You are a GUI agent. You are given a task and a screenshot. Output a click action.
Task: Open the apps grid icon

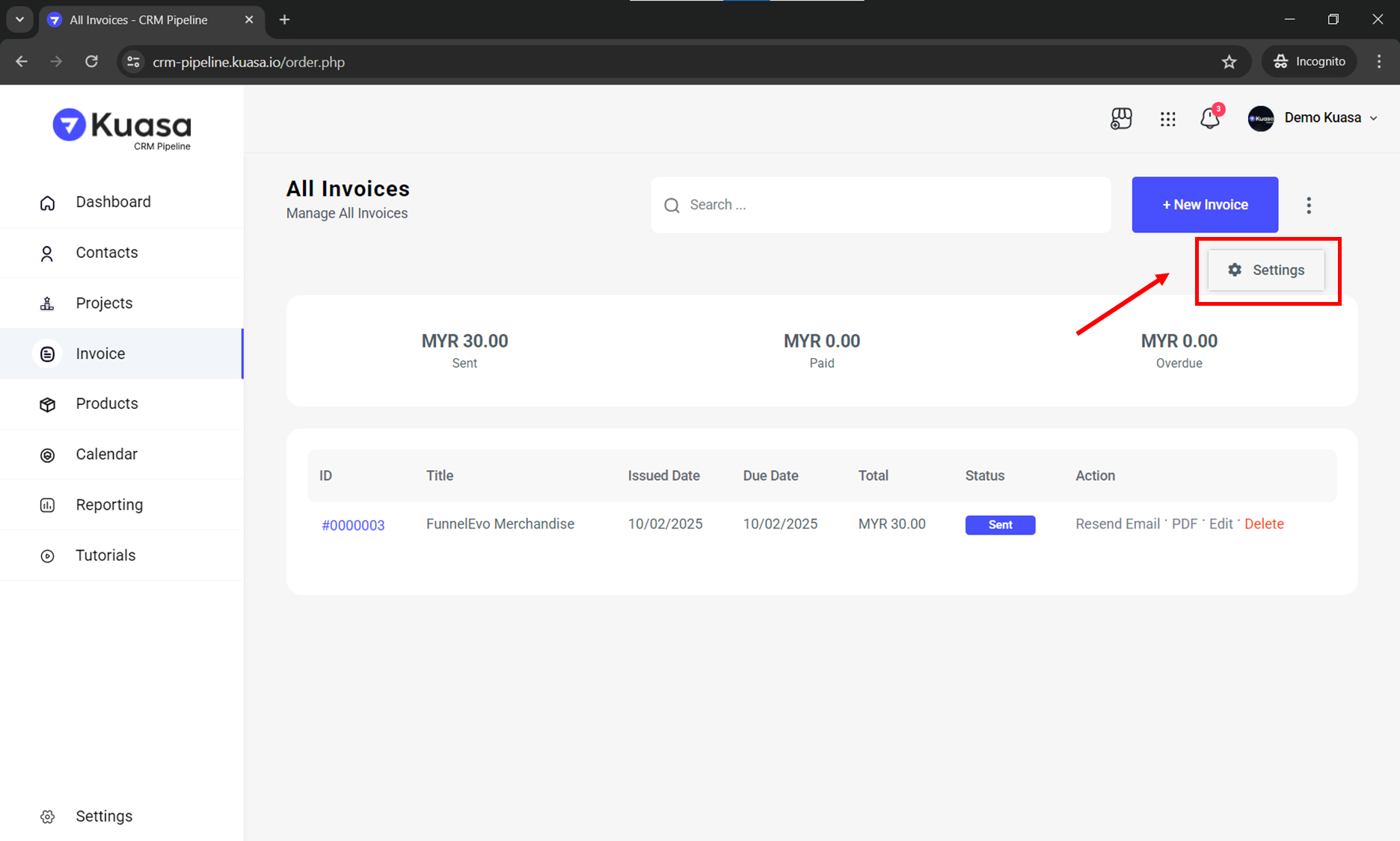coord(1167,119)
